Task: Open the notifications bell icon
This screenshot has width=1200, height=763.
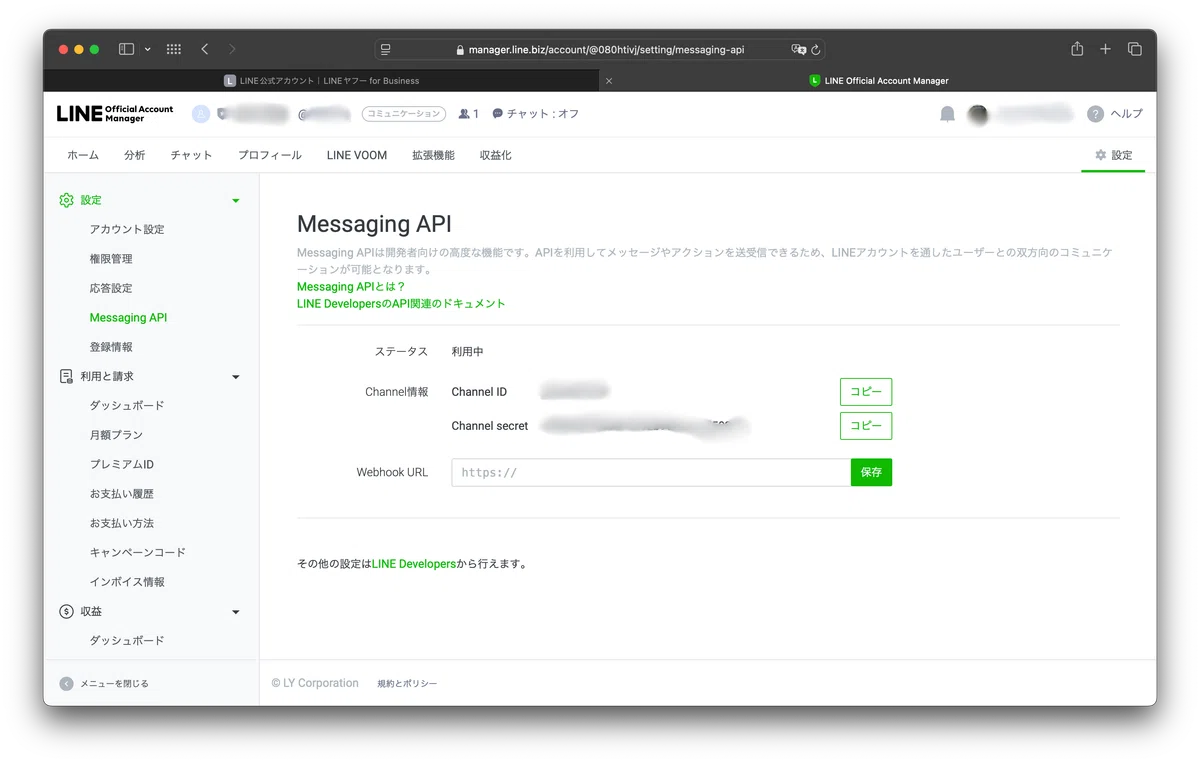Action: (x=947, y=114)
